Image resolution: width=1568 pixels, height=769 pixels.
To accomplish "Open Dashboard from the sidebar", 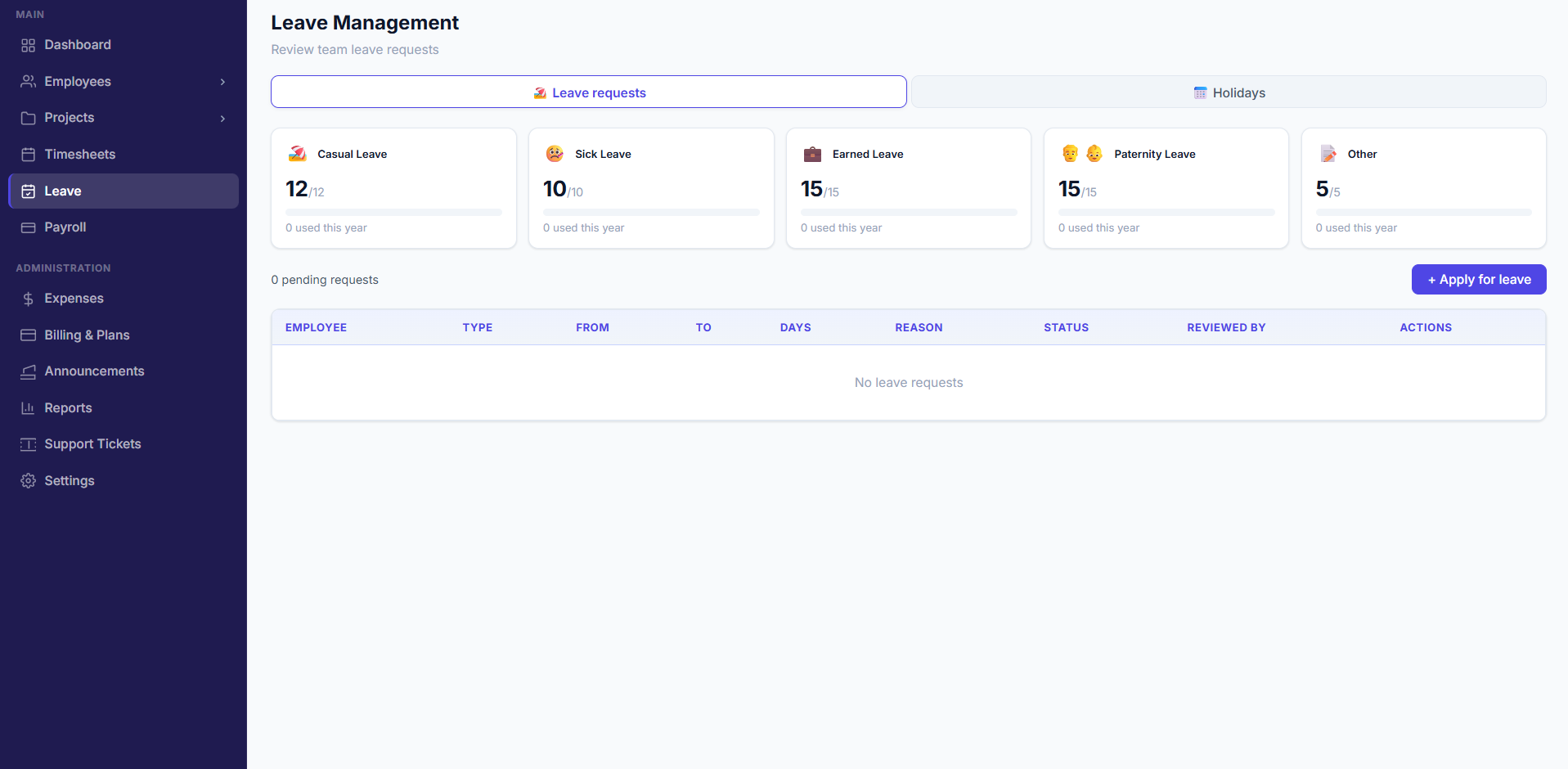I will 124,45.
